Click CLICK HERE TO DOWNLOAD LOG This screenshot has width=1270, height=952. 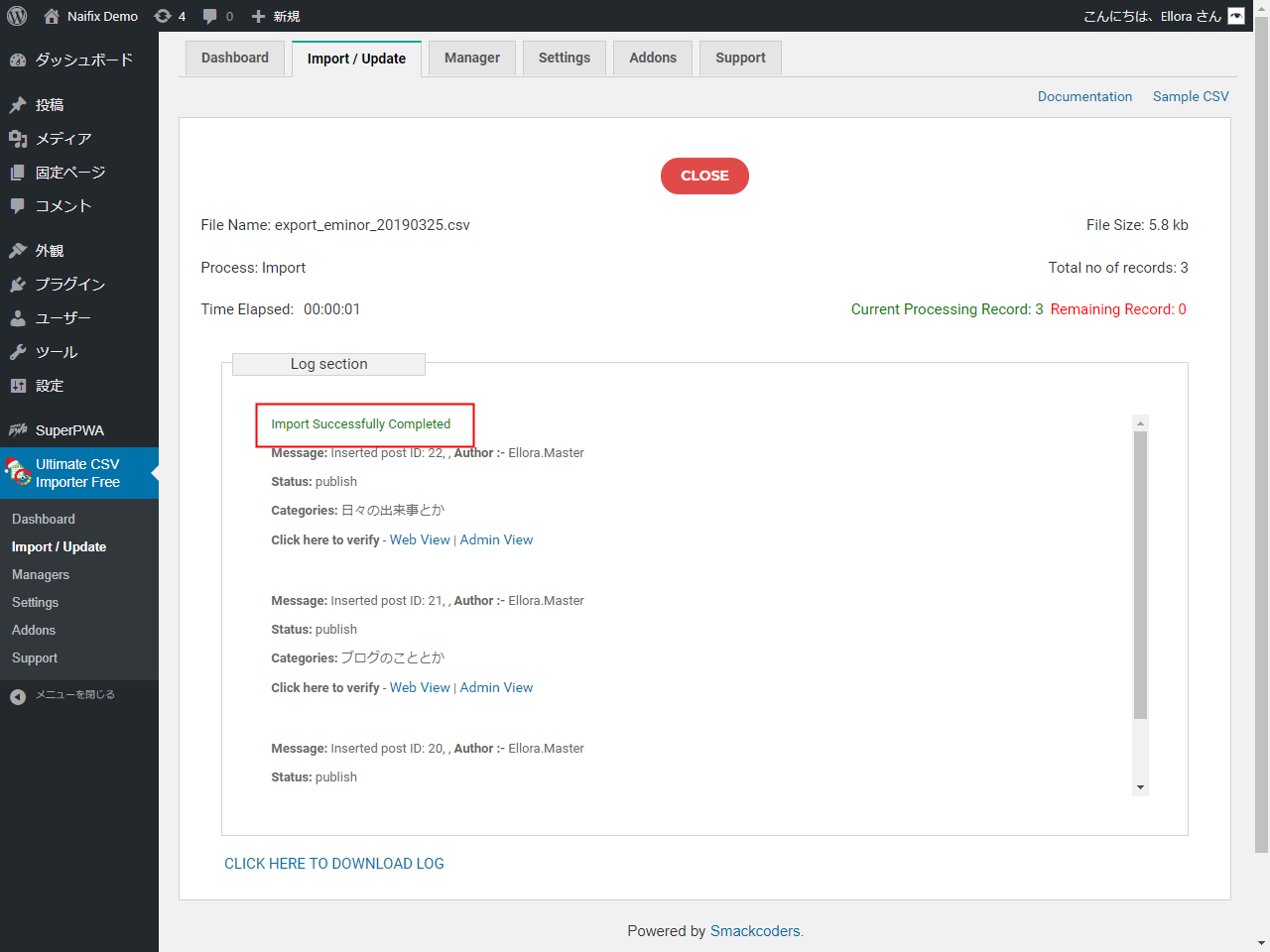point(334,864)
